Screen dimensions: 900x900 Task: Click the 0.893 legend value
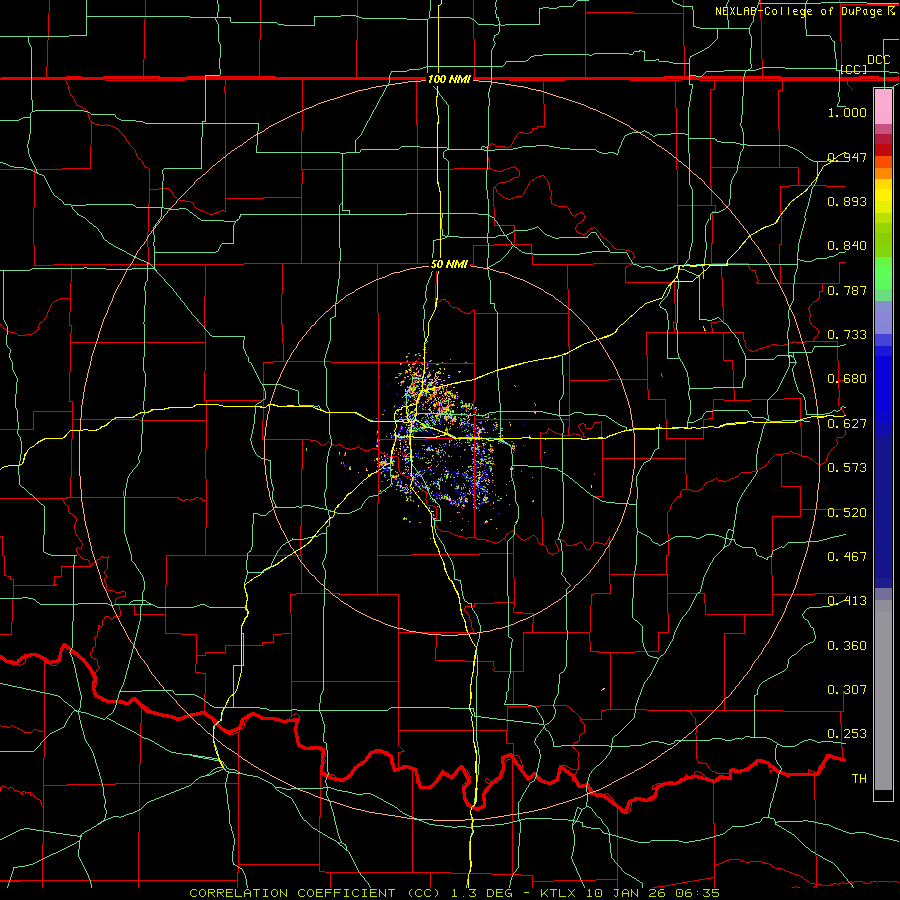click(x=847, y=201)
